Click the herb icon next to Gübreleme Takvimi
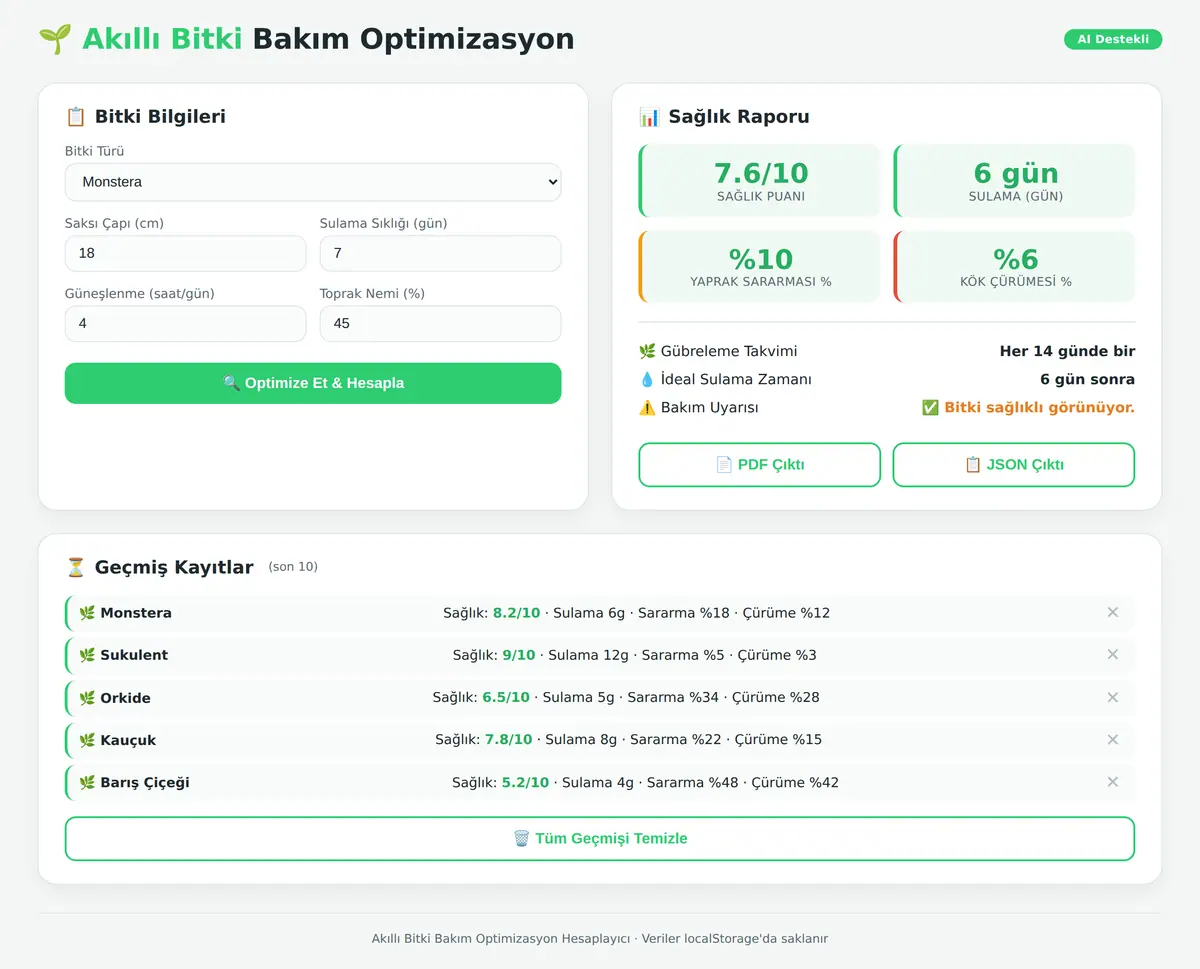The width and height of the screenshot is (1200, 969). tap(647, 351)
